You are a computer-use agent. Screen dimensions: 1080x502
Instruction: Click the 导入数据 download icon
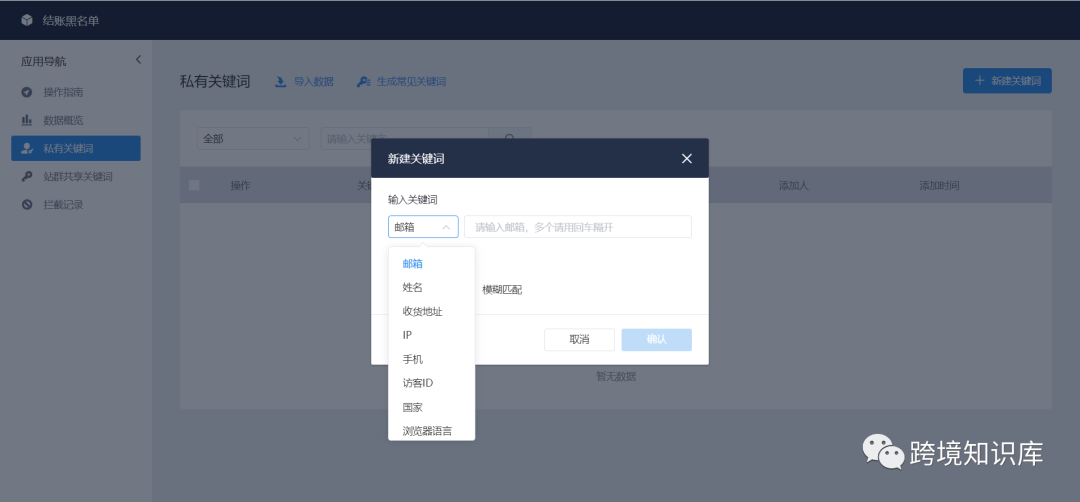(280, 82)
